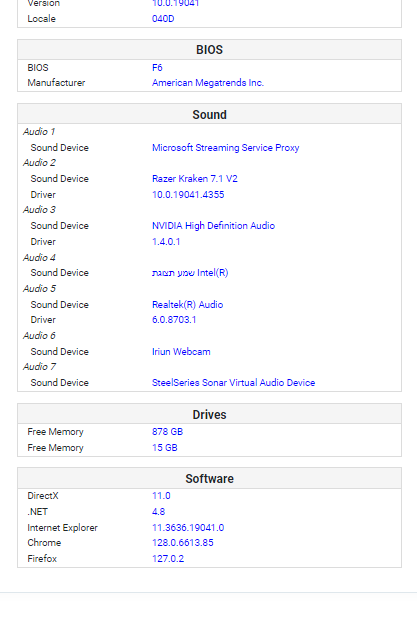Select .NET version 4.8
The width and height of the screenshot is (417, 618).
pos(158,512)
